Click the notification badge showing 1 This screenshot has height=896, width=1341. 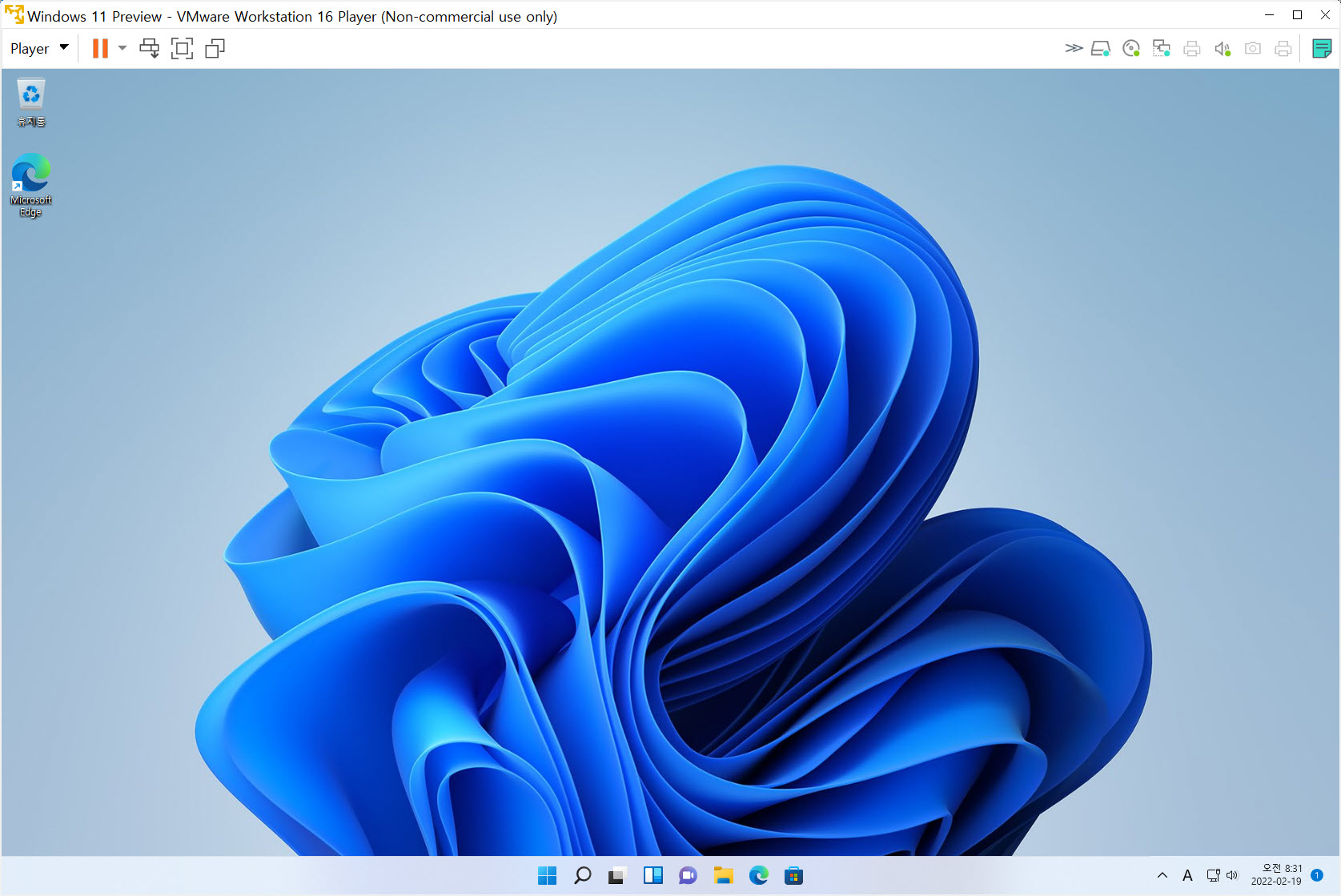pyautogui.click(x=1317, y=875)
